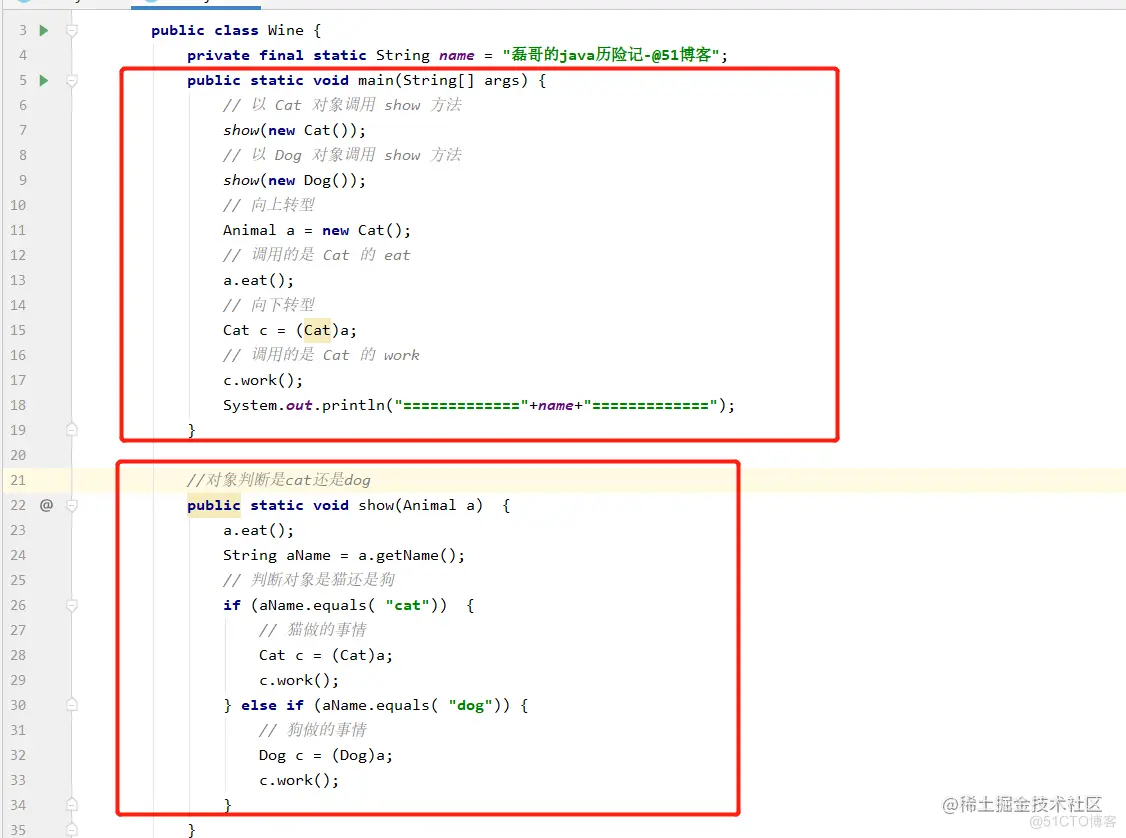This screenshot has height=838, width=1126.
Task: Place cursor on class name Wine
Action: click(285, 30)
